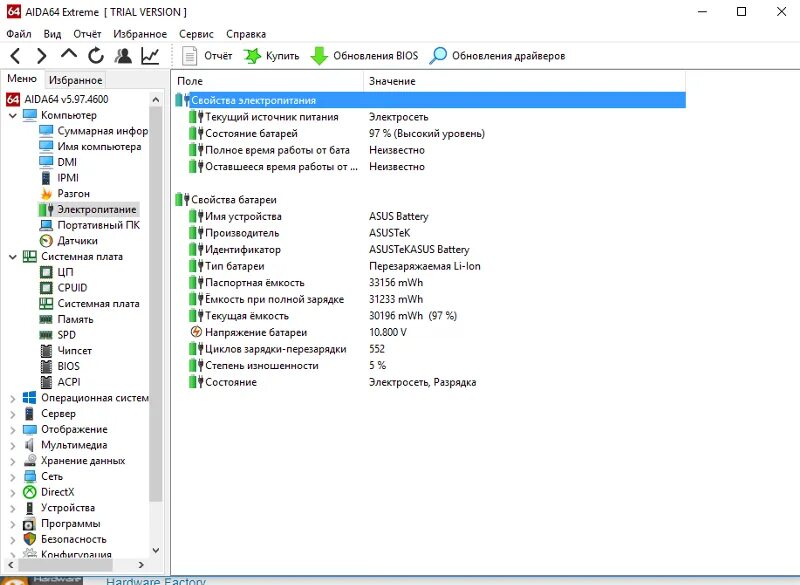Open the Вид menu

click(x=52, y=34)
